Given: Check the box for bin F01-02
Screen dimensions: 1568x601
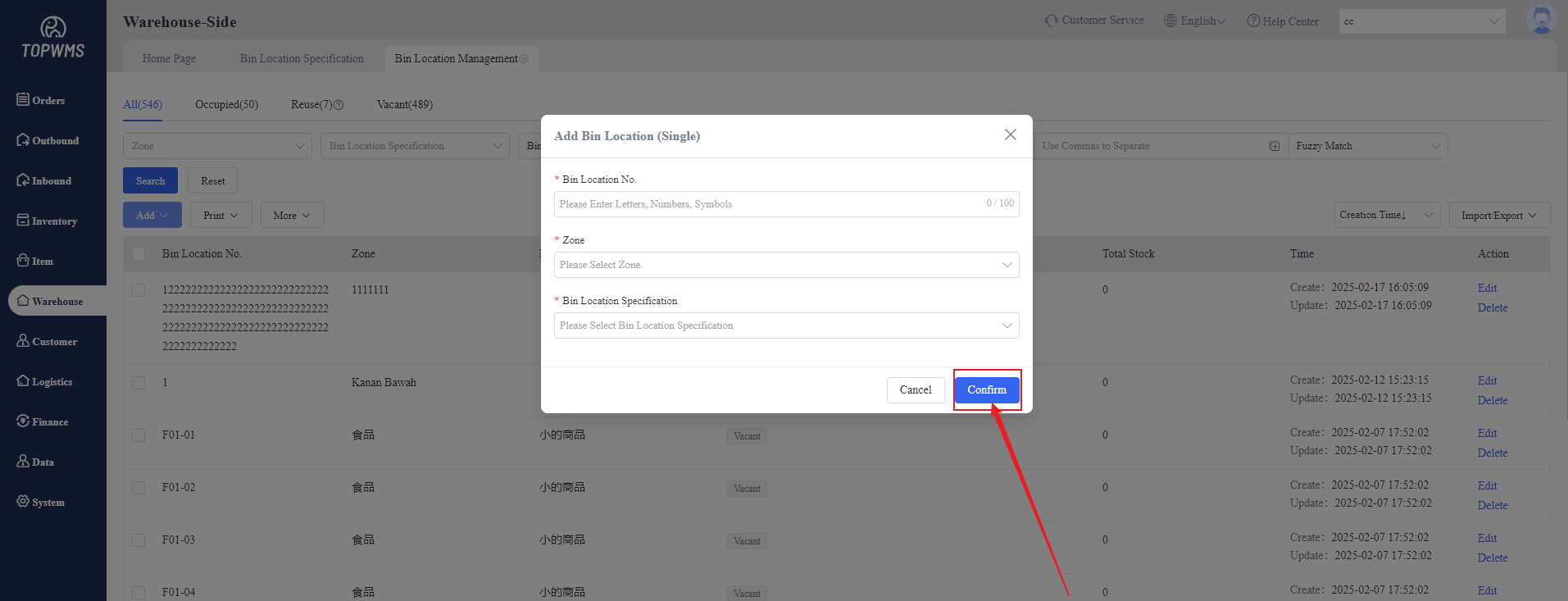Looking at the screenshot, I should click(139, 488).
